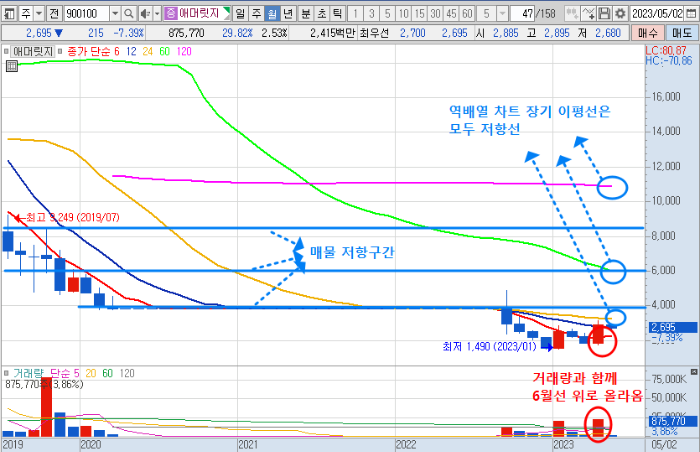
Task: Click the 매수 buy button
Action: [x=648, y=33]
